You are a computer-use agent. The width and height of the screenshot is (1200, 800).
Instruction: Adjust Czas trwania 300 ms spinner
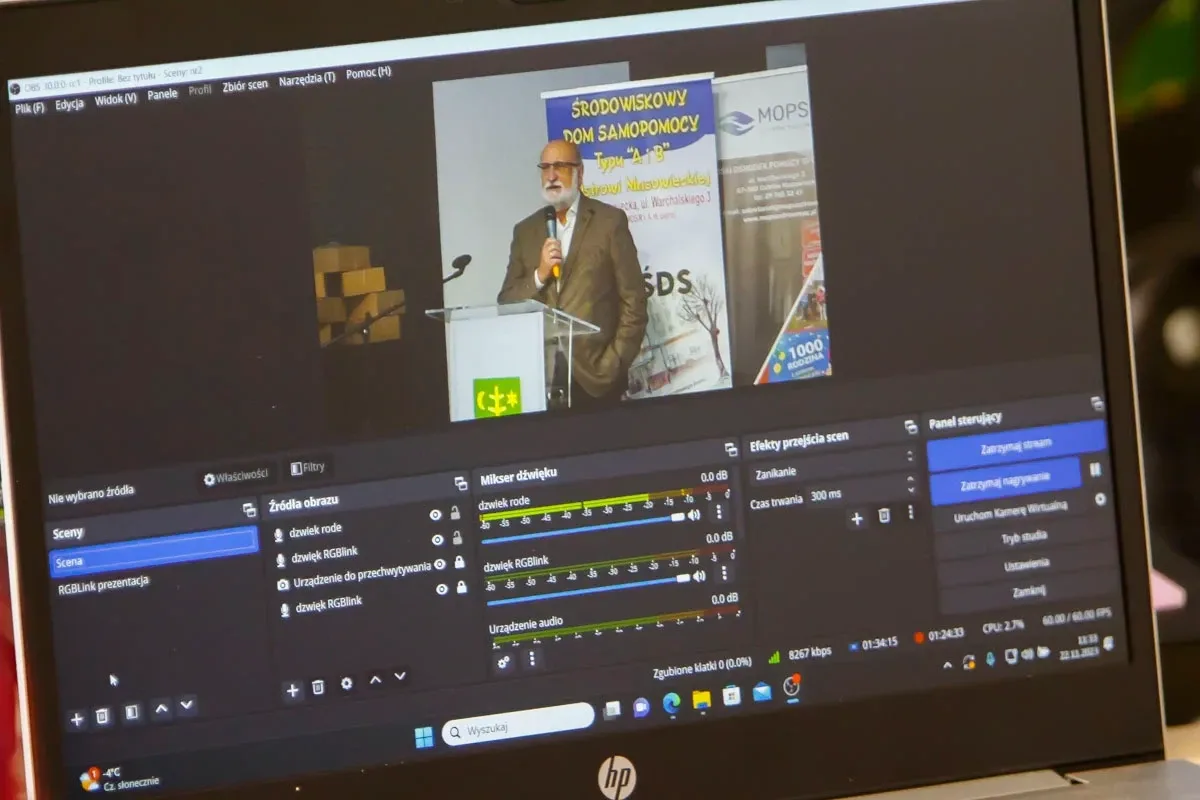coord(862,491)
